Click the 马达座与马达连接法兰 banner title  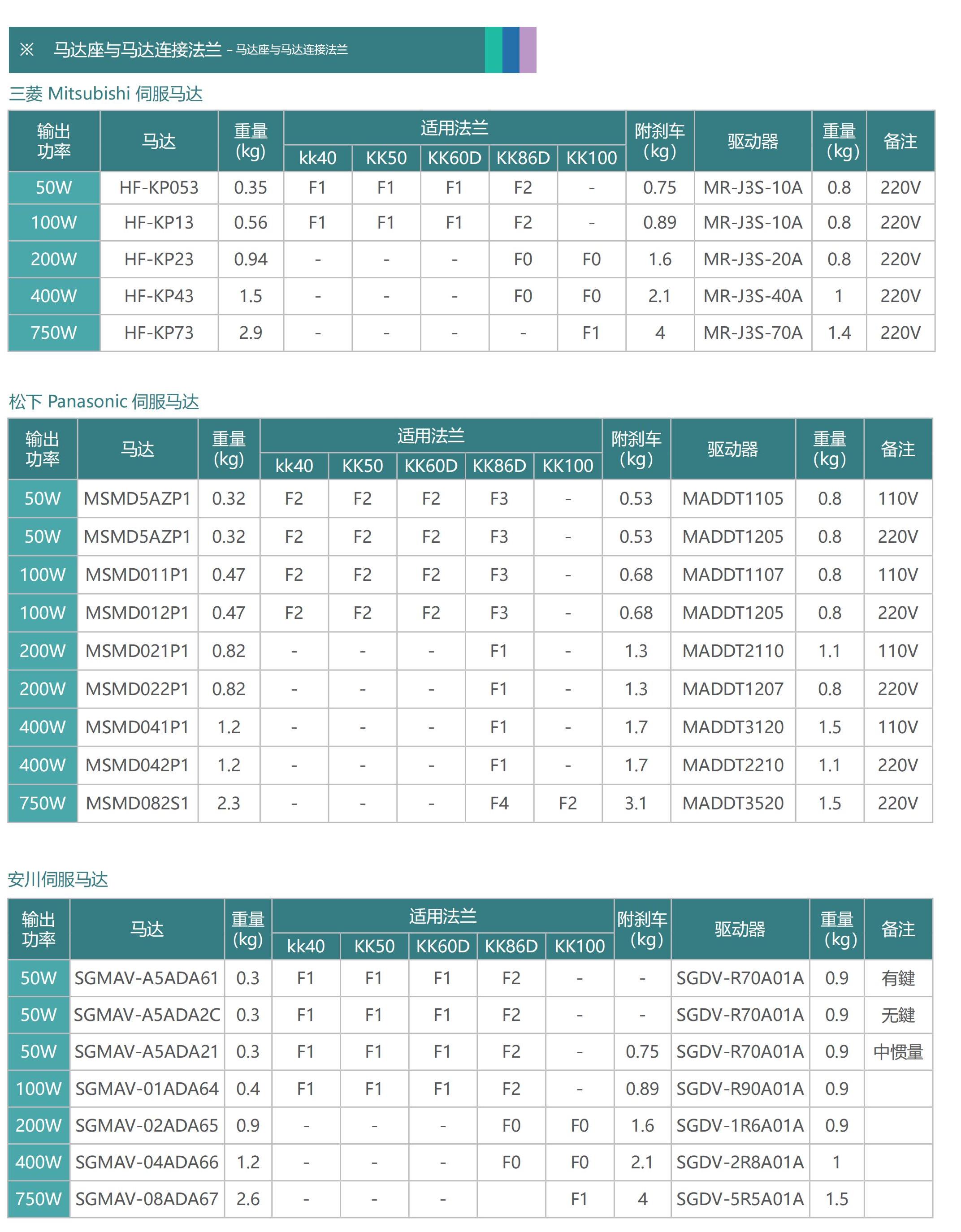coord(138,50)
